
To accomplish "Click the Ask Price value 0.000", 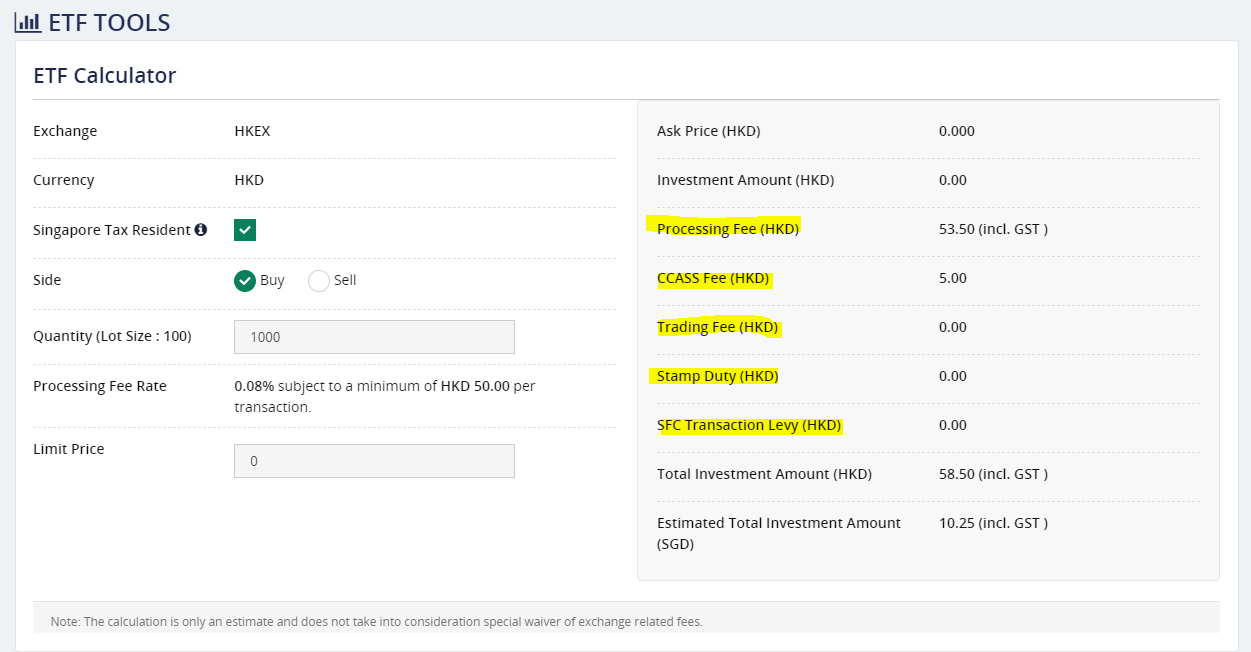I will tap(957, 131).
